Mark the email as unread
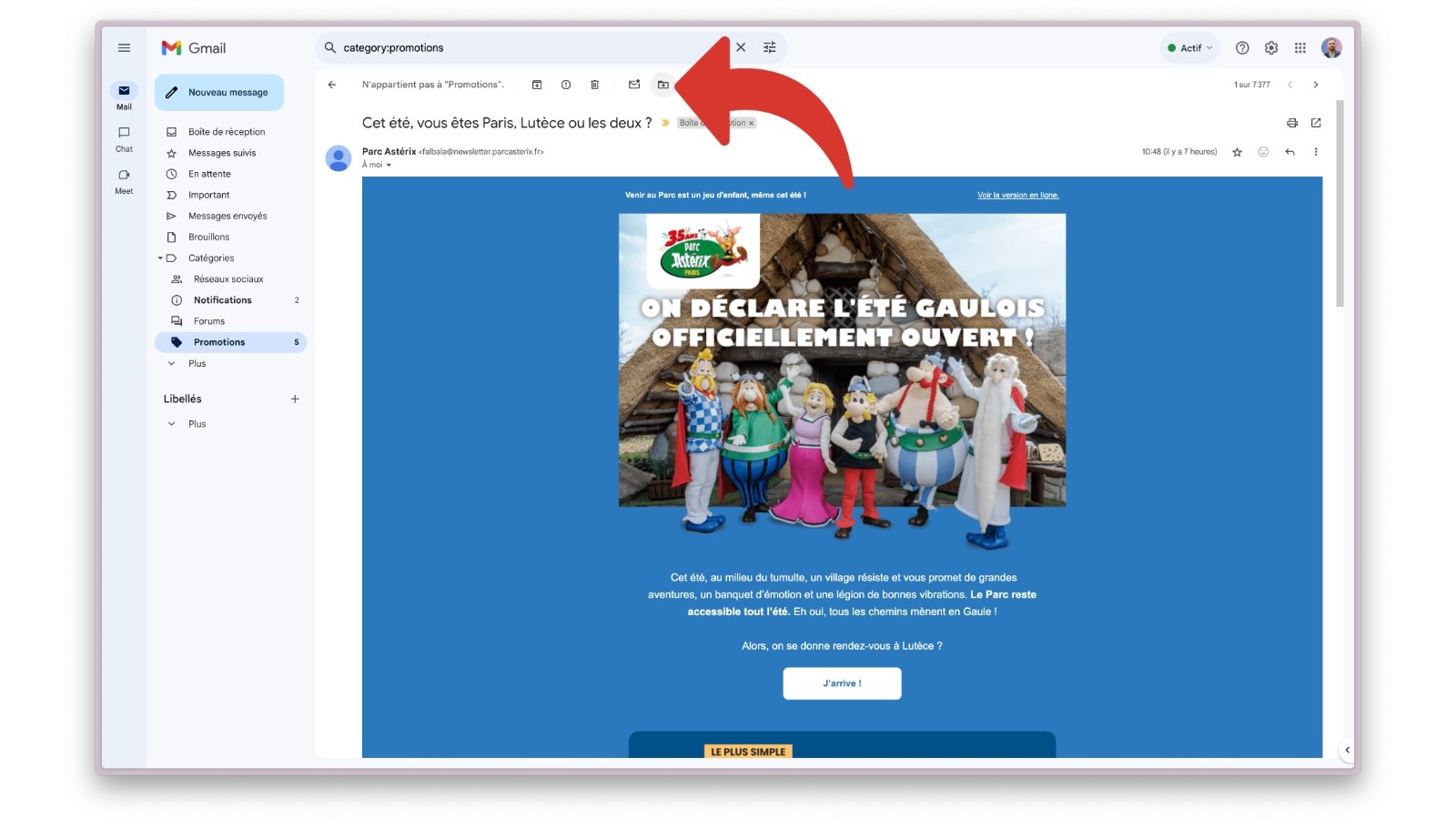Screen dimensions: 1456x819 click(x=634, y=85)
